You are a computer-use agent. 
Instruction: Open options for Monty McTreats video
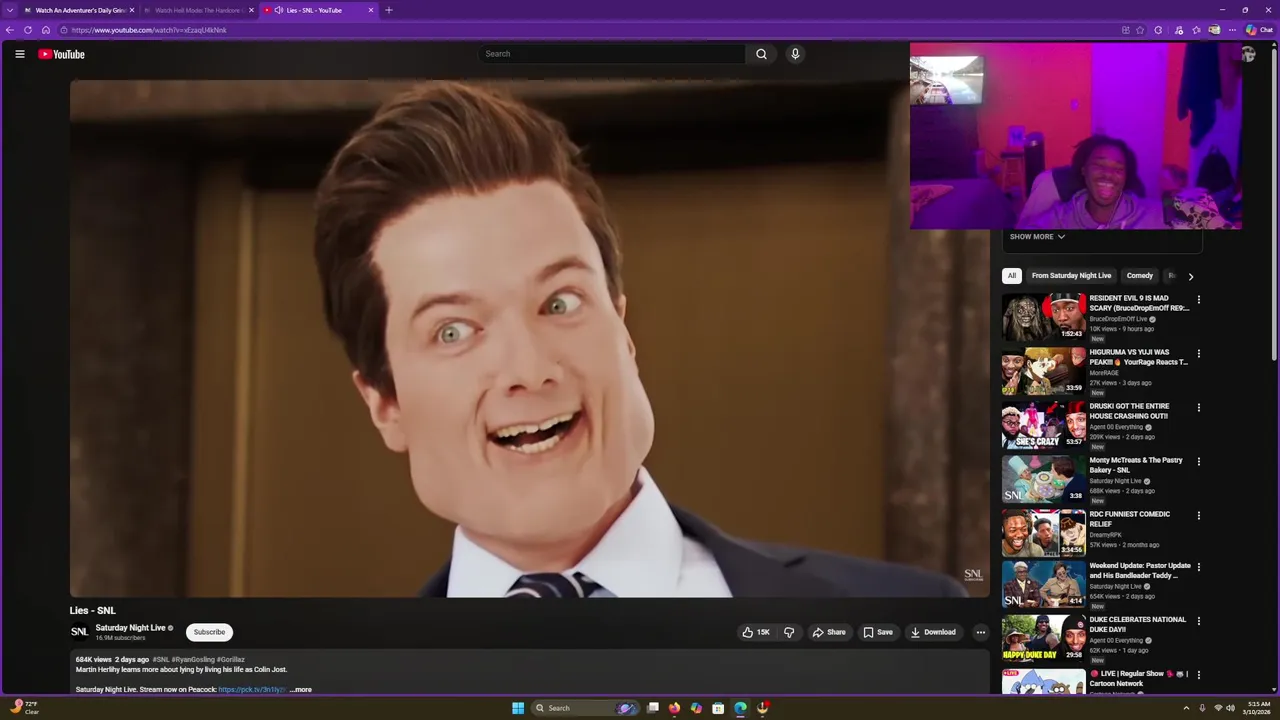coord(1198,462)
